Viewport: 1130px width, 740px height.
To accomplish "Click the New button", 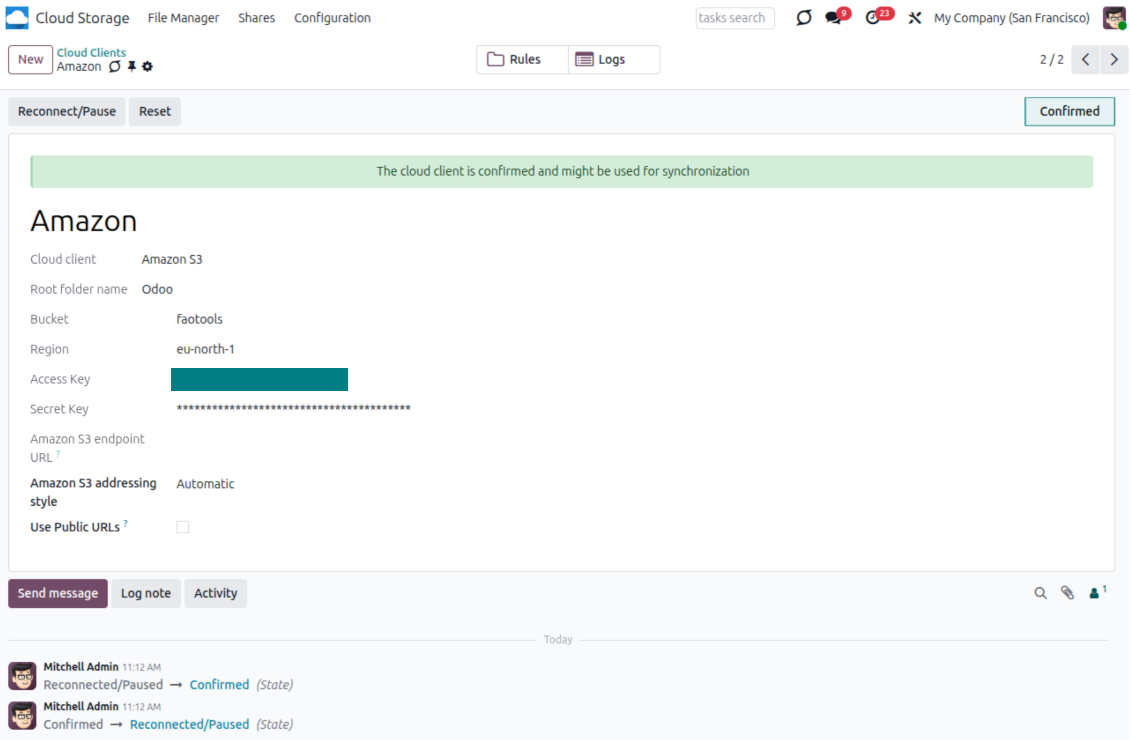I will 30,60.
